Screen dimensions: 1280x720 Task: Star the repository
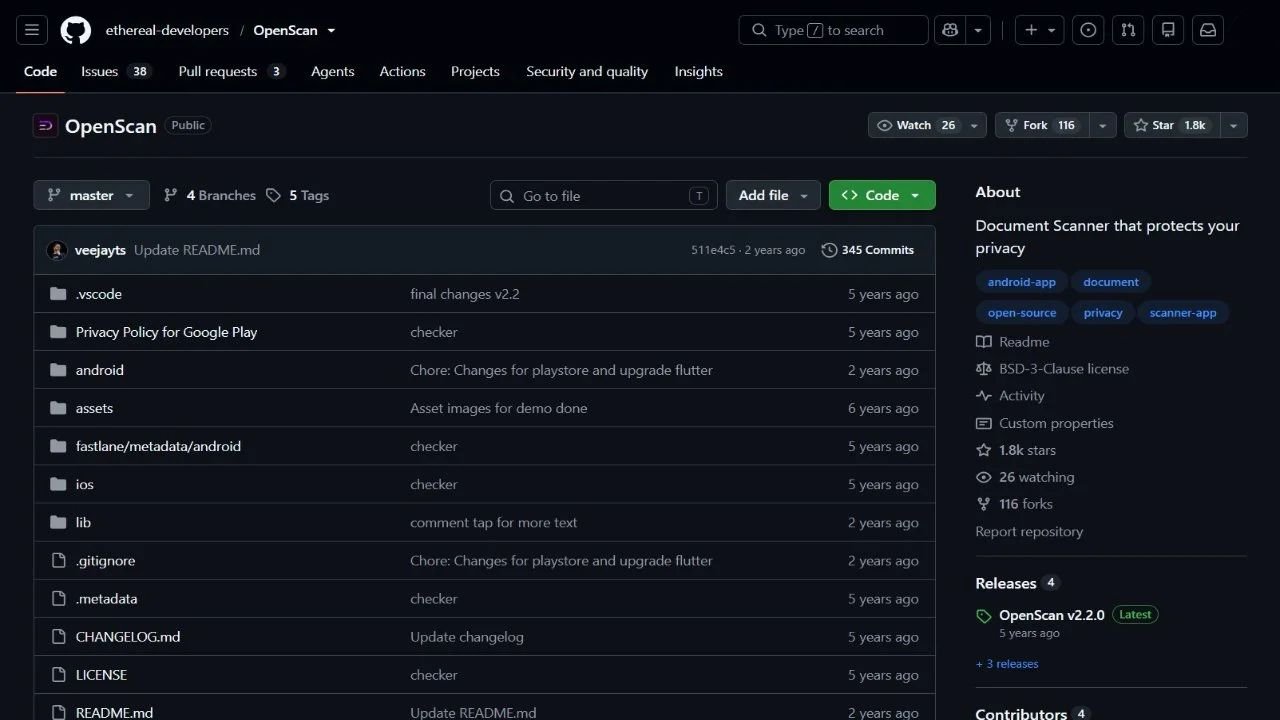click(x=1171, y=125)
